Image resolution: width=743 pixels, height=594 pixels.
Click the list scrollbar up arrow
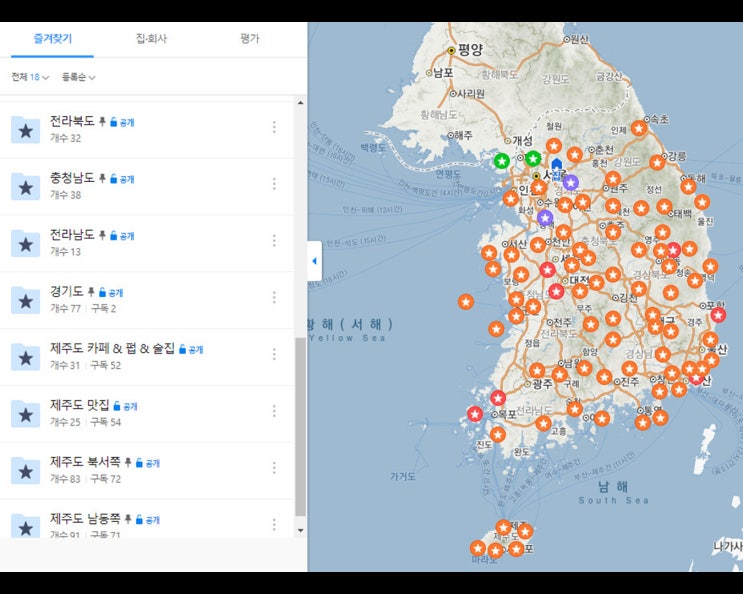pos(300,103)
